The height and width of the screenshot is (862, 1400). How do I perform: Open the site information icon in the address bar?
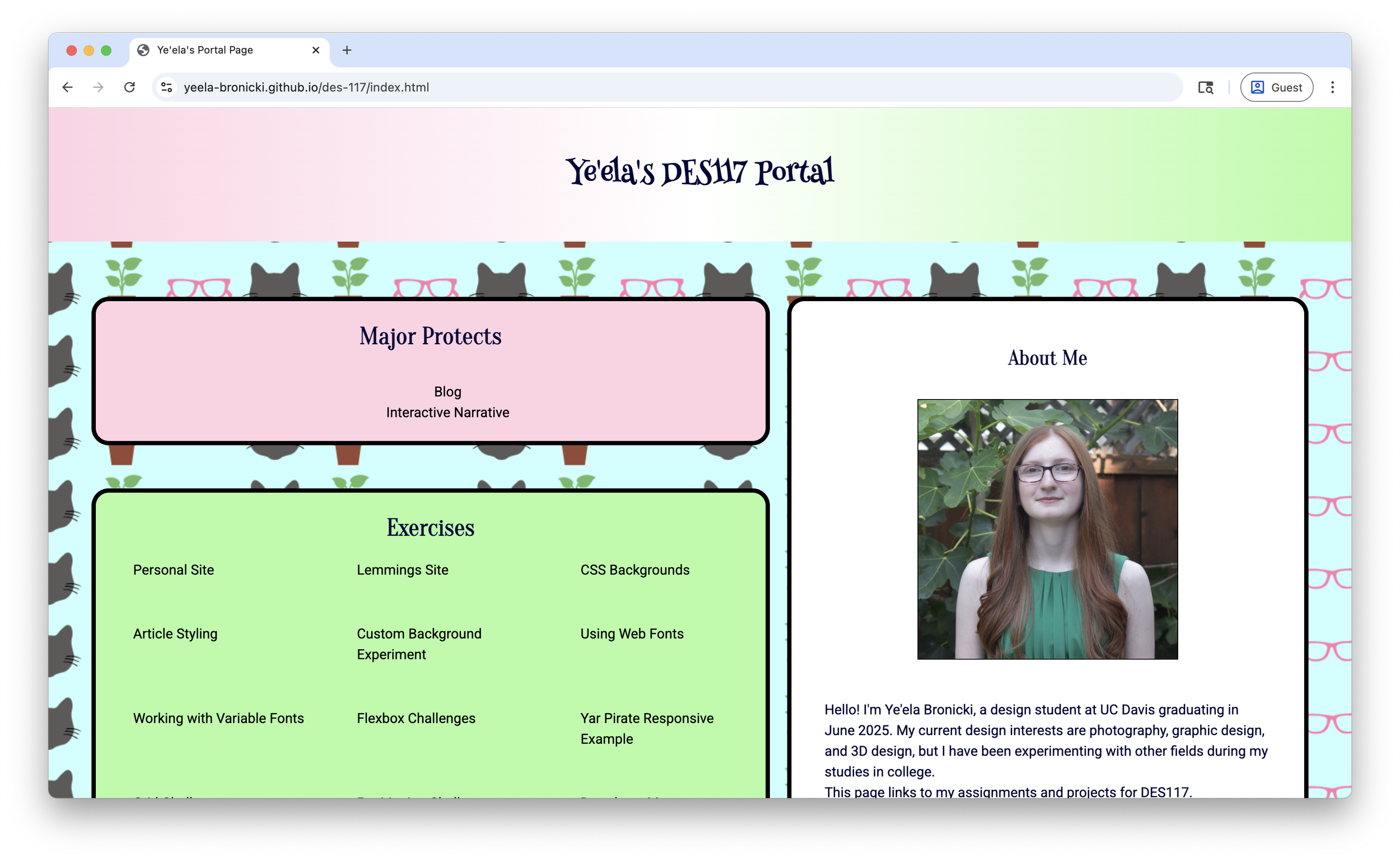pyautogui.click(x=166, y=87)
